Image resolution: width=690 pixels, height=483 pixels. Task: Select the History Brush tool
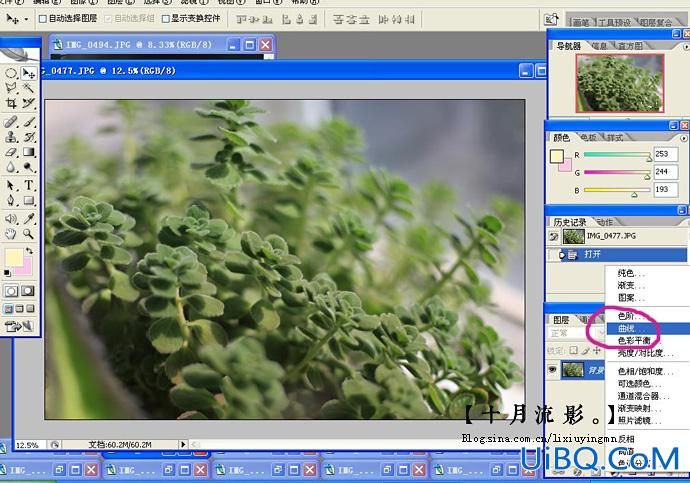click(x=29, y=137)
